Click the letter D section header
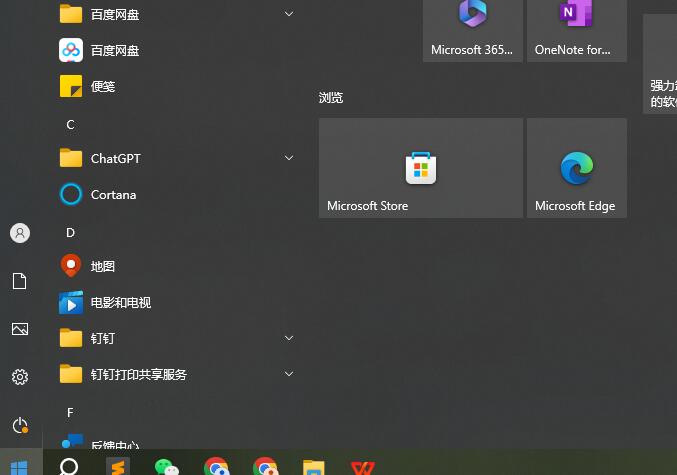The height and width of the screenshot is (475, 677). pos(71,233)
